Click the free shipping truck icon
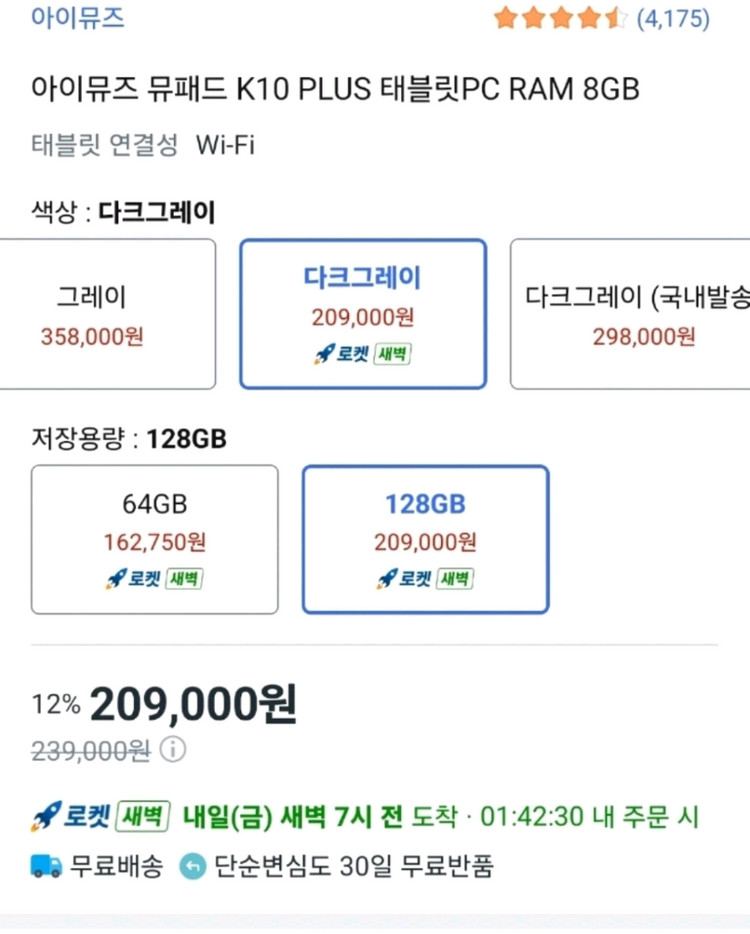This screenshot has height=934, width=750. tap(44, 868)
